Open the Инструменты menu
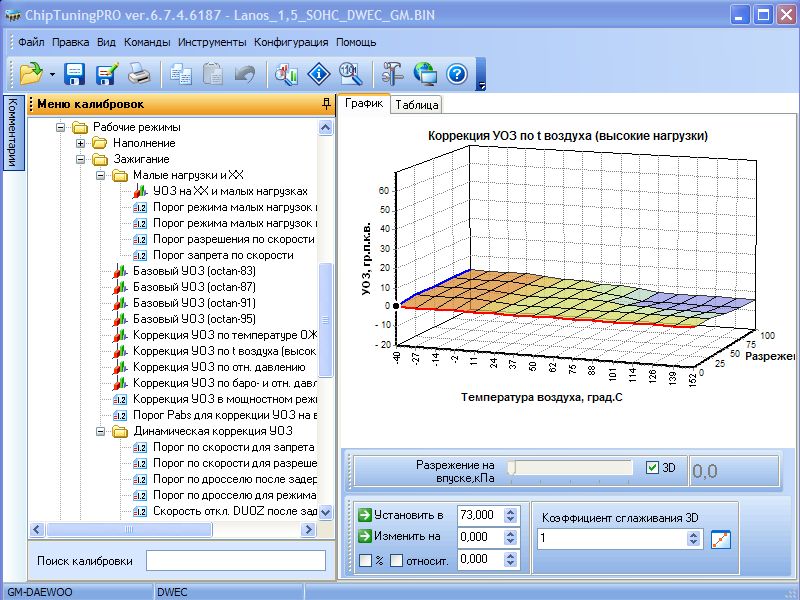The width and height of the screenshot is (800, 600). click(x=212, y=43)
